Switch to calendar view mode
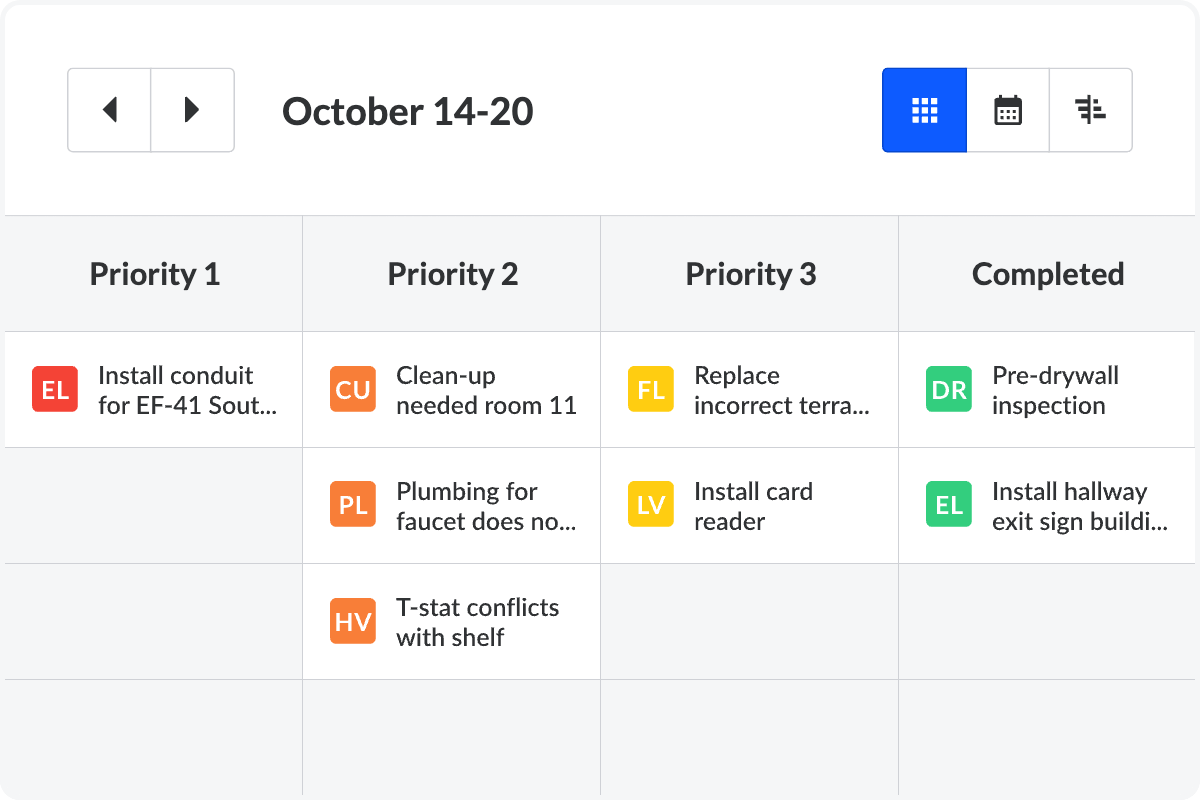Image resolution: width=1200 pixels, height=800 pixels. [x=1007, y=110]
